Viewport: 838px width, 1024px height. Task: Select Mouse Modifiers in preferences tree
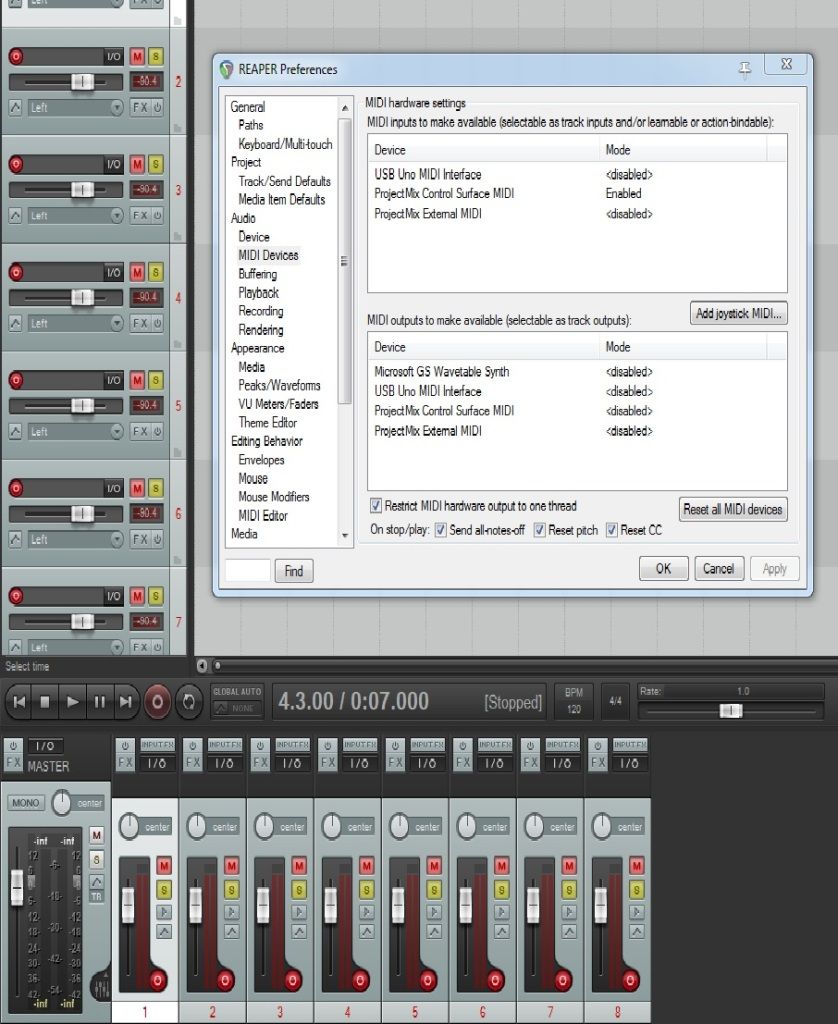[x=274, y=497]
